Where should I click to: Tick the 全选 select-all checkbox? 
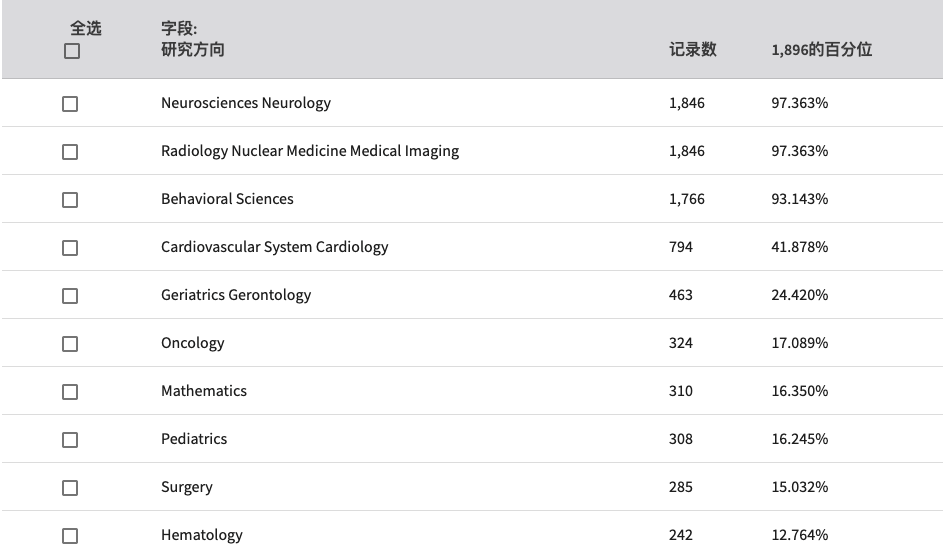(x=72, y=51)
